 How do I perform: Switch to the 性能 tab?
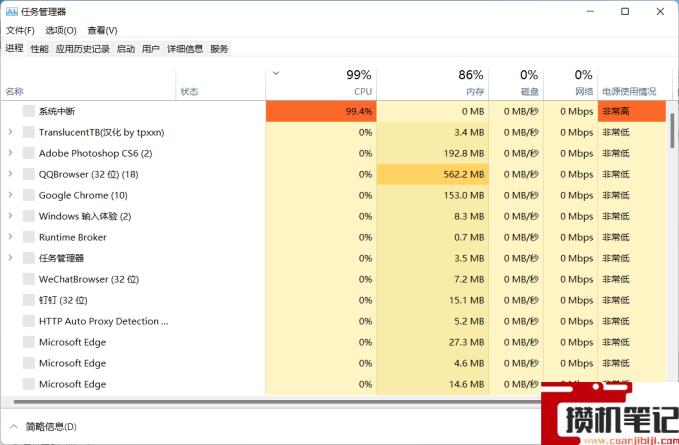coord(39,49)
